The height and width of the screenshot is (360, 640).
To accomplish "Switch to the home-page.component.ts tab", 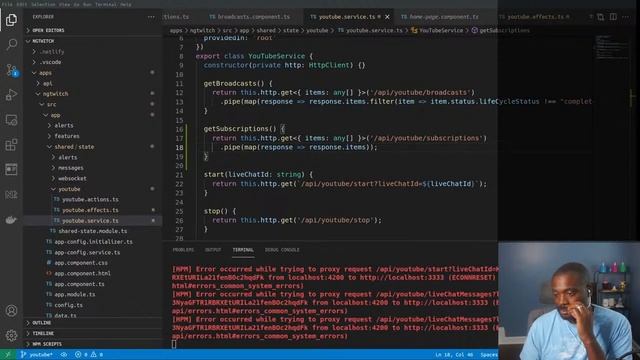I will (x=440, y=17).
